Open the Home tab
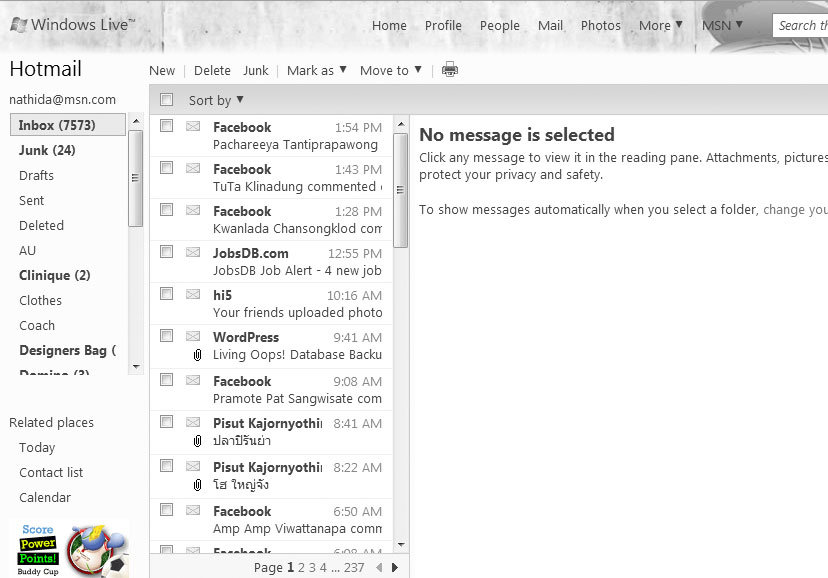The width and height of the screenshot is (828, 578). (389, 25)
